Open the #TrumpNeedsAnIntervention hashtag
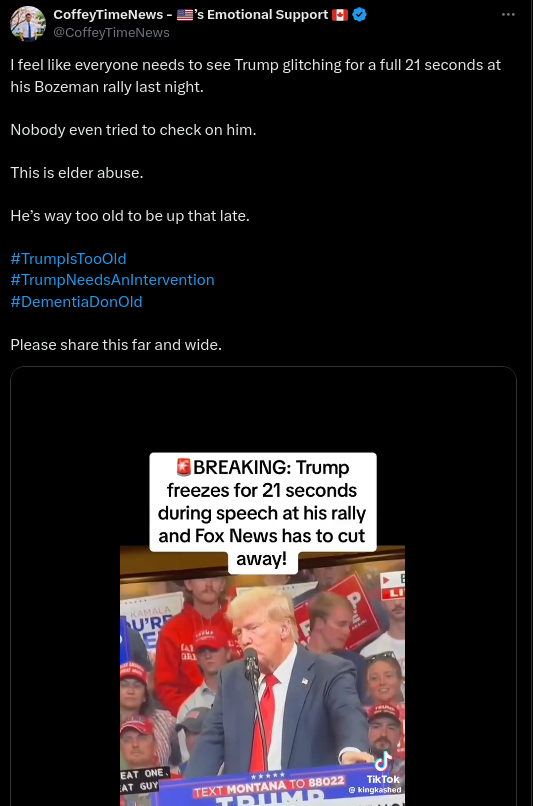This screenshot has height=806, width=533. click(112, 280)
